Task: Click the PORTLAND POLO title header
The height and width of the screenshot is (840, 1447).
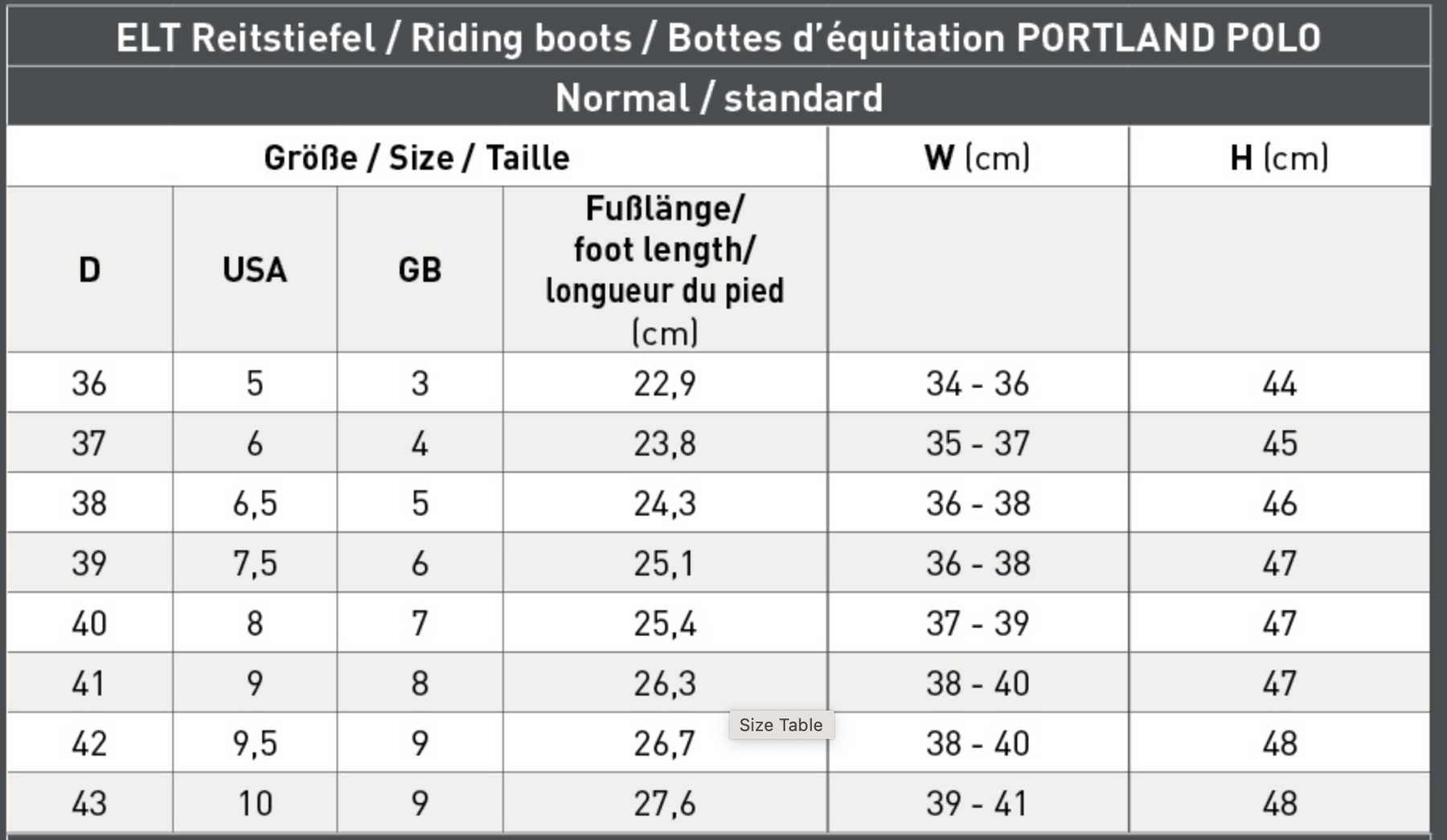Action: click(x=719, y=37)
